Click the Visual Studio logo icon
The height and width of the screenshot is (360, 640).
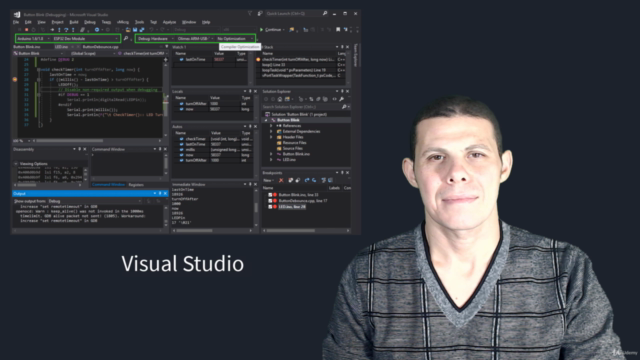point(17,14)
